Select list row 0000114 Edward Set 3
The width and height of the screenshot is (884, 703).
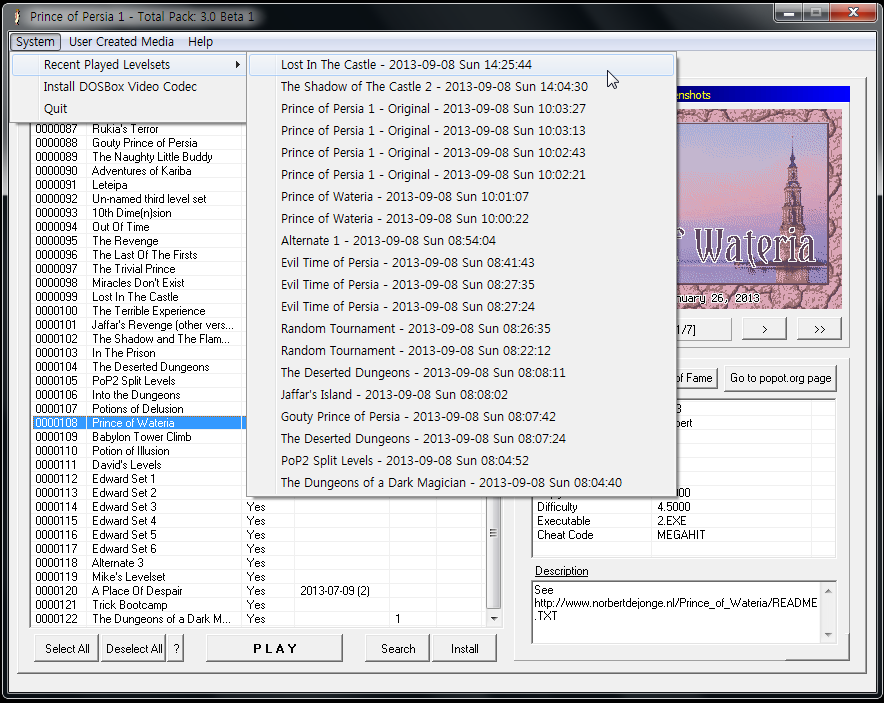coord(258,507)
